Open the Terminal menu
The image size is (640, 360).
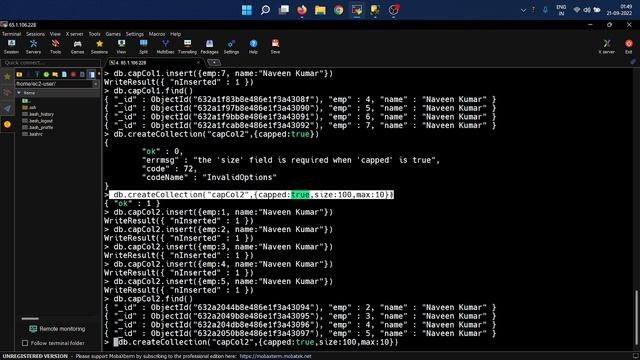tap(11, 34)
